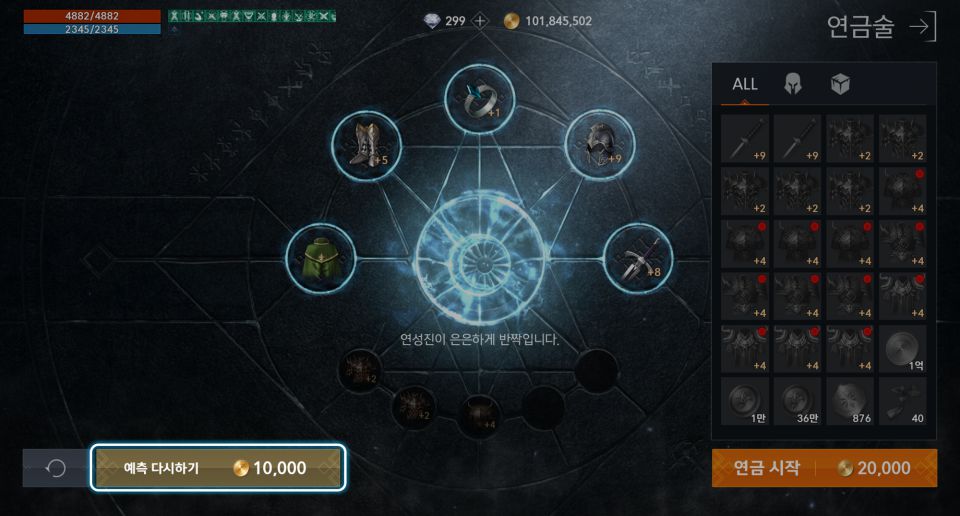Select the boots +5 alchemy slot
The image size is (960, 516).
pyautogui.click(x=366, y=145)
